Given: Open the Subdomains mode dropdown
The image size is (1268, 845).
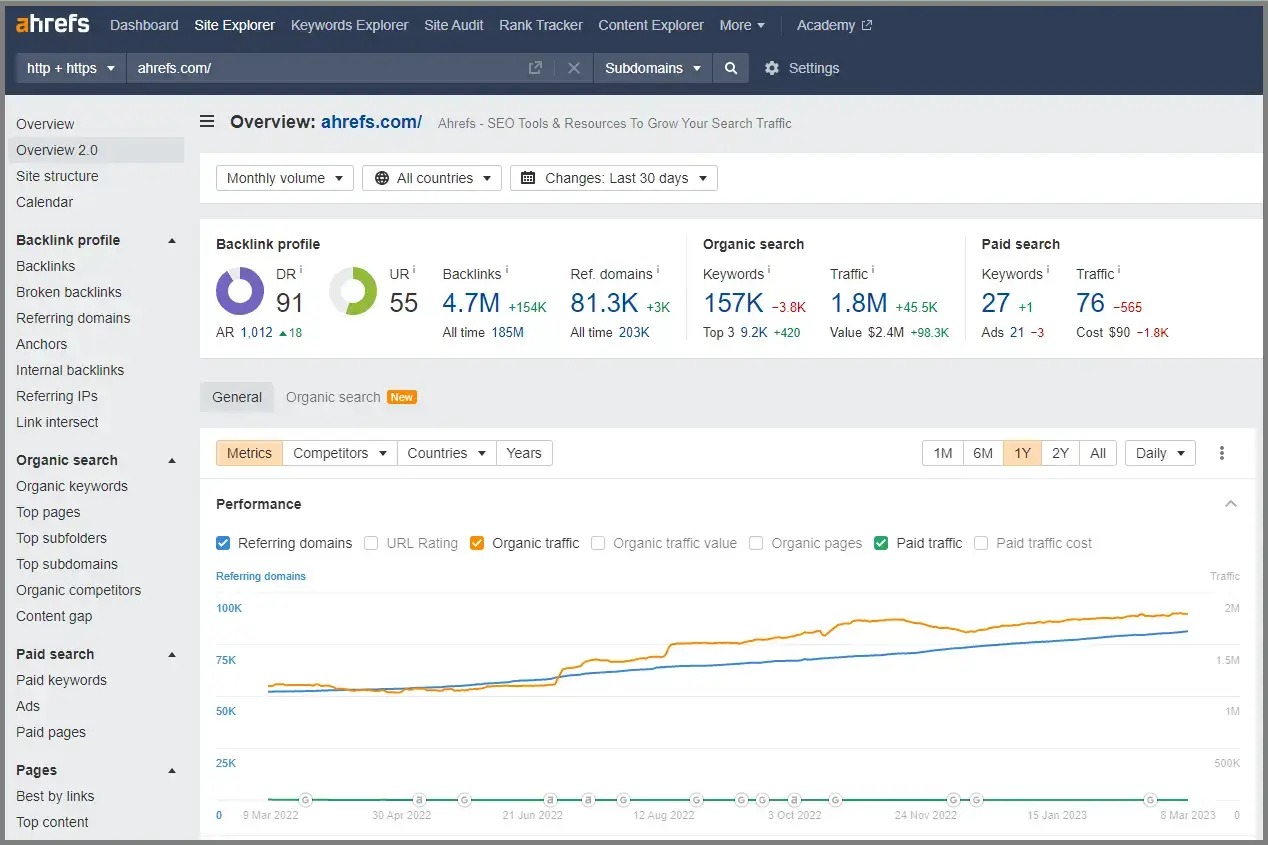Looking at the screenshot, I should click(653, 68).
